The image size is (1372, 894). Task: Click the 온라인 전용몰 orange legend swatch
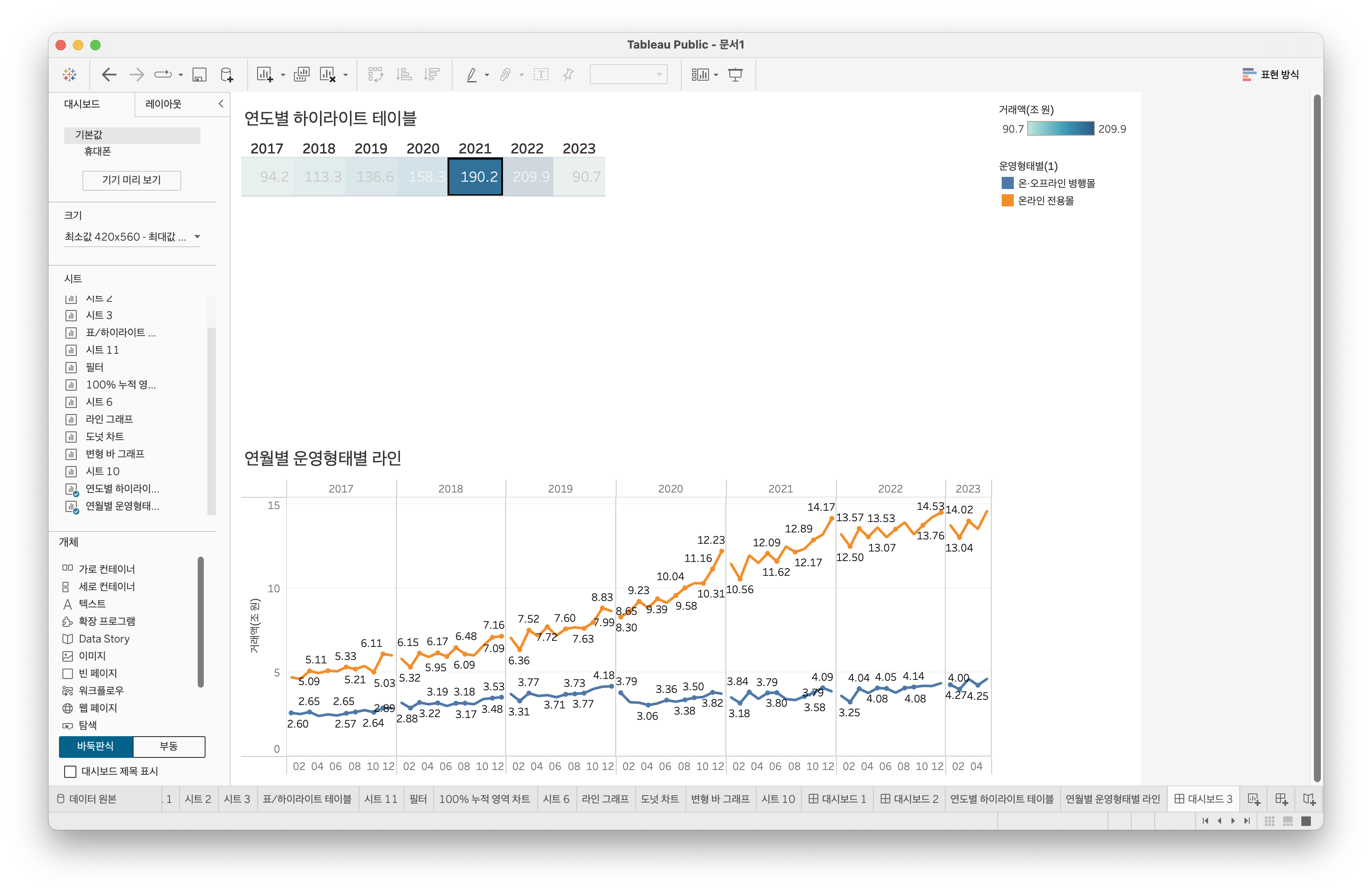[1007, 201]
